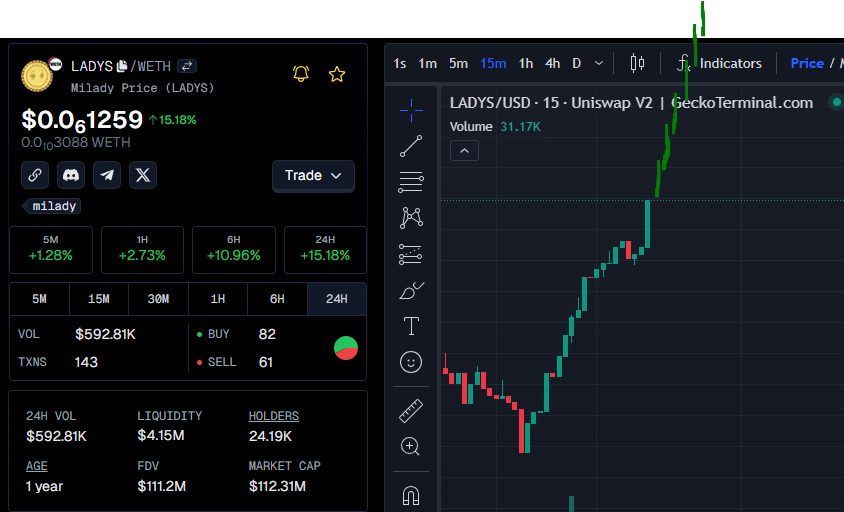
Task: Copy the LADYS token address icon
Action: (122, 66)
